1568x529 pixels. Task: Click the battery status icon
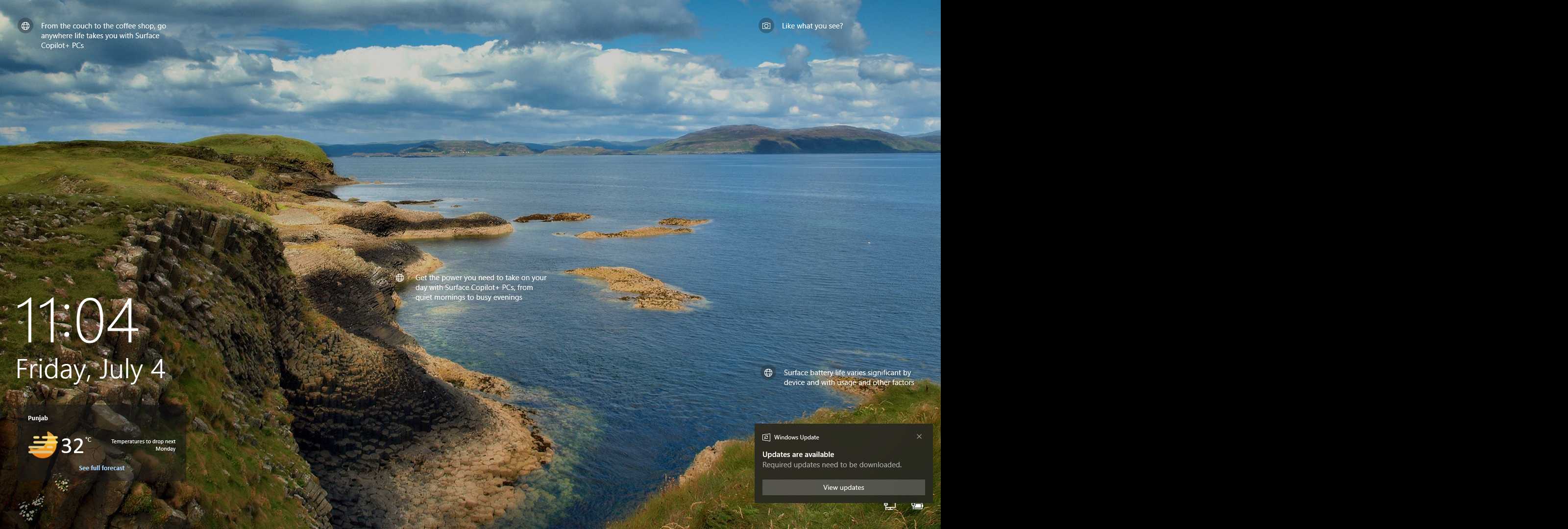click(x=917, y=506)
